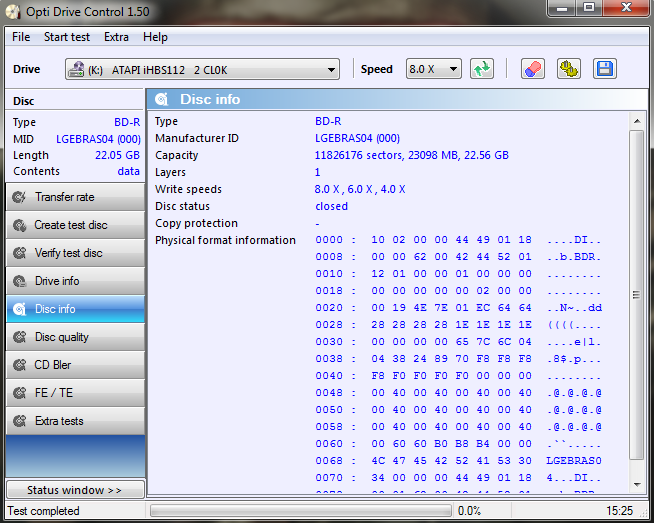654x523 pixels.
Task: Click the refresh drive icon with green arrows
Action: point(482,69)
